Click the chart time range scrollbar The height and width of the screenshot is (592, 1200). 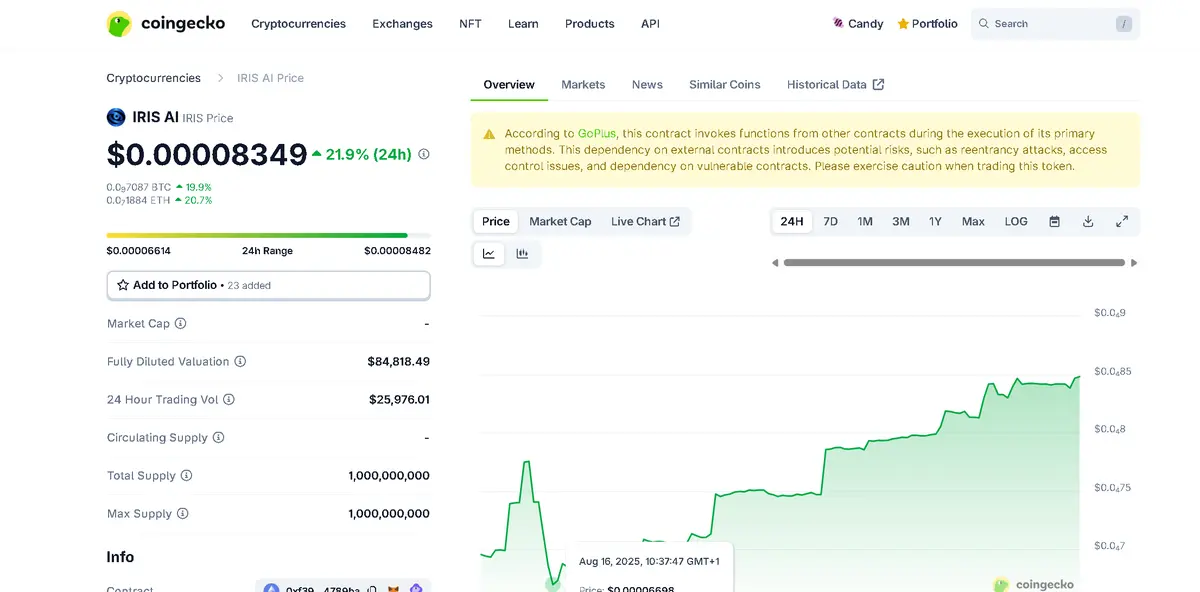pyautogui.click(x=954, y=263)
